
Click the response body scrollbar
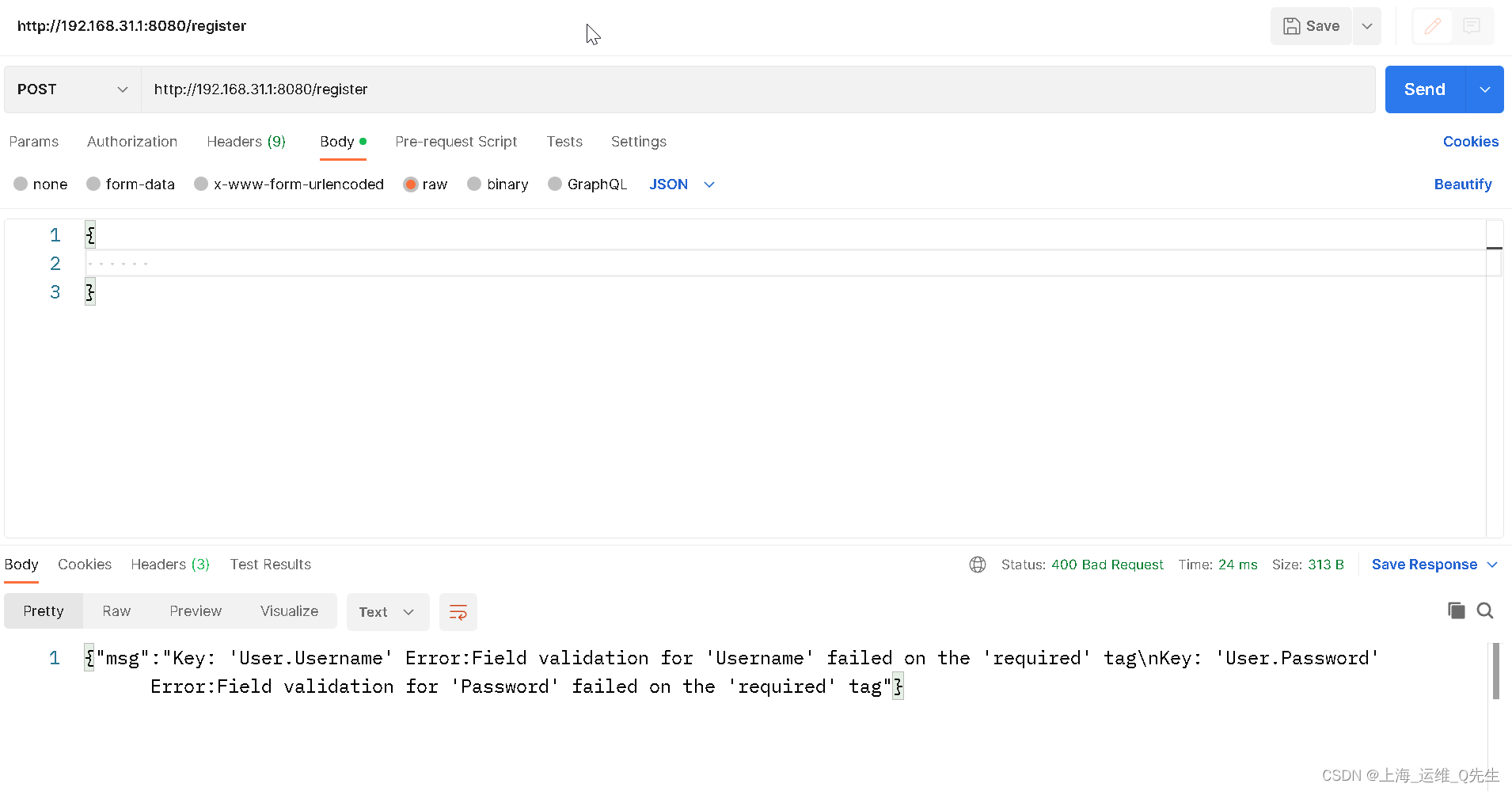[x=1496, y=671]
